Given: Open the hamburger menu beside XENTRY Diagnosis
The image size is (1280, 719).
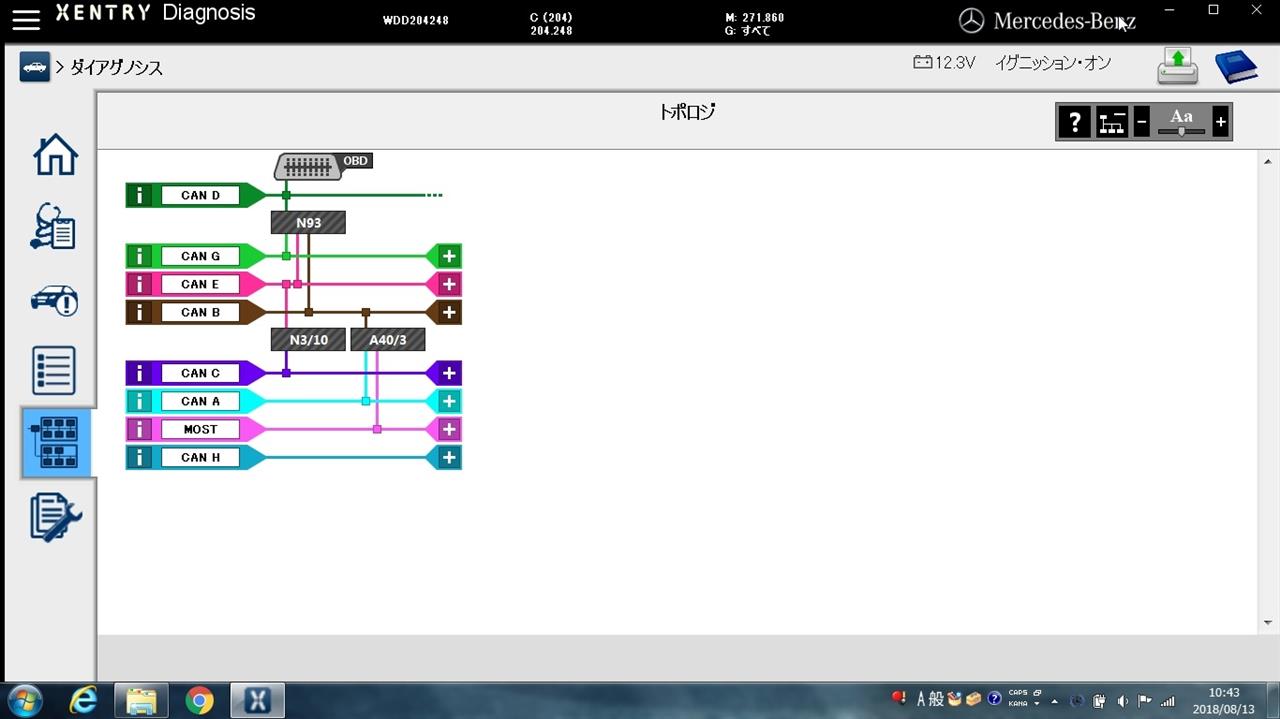Looking at the screenshot, I should 26,19.
